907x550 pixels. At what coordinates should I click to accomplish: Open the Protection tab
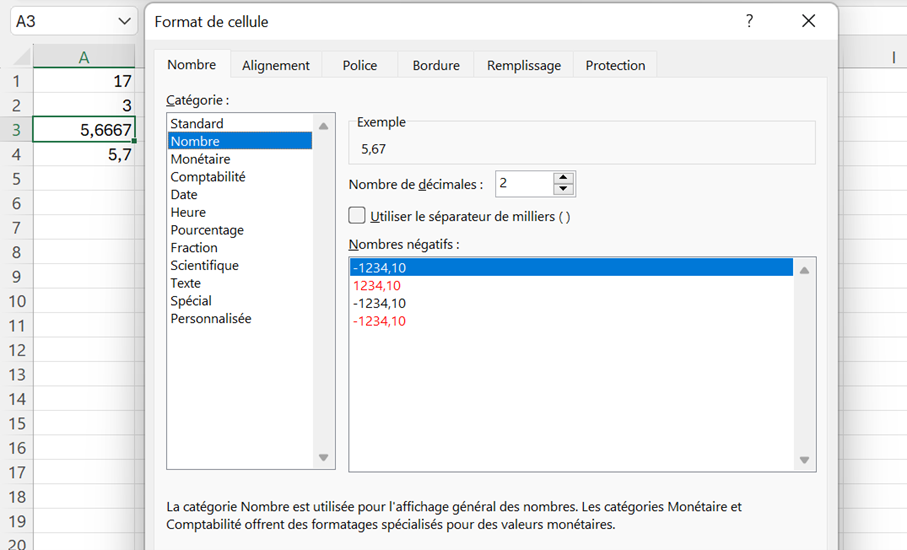pos(615,65)
